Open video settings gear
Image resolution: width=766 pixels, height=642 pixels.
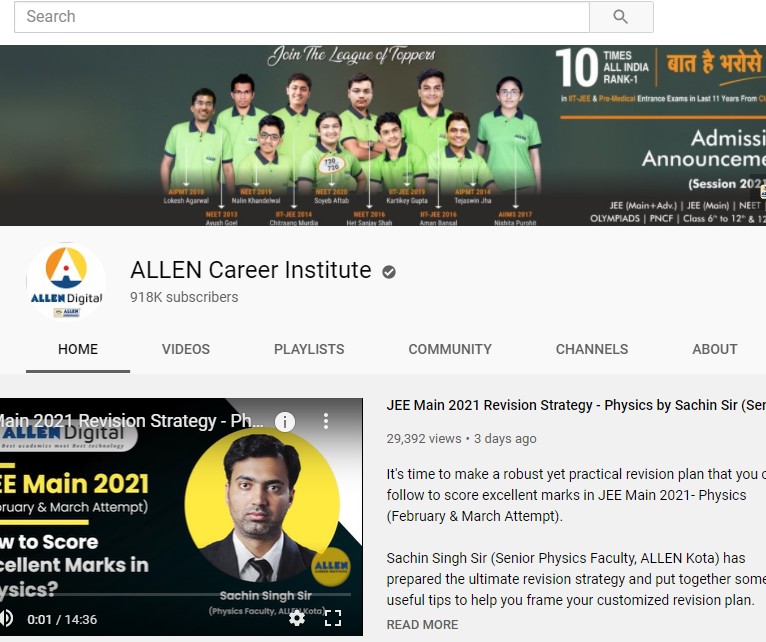297,618
